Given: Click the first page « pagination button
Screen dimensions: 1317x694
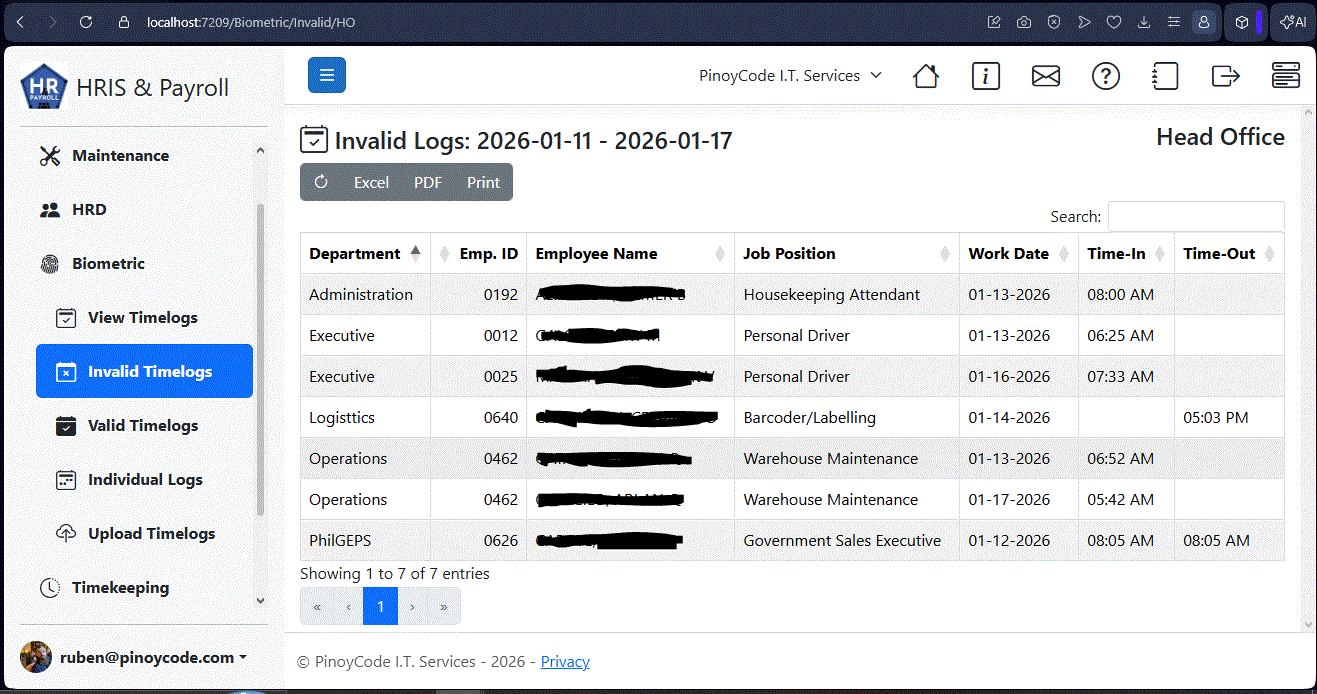Looking at the screenshot, I should [x=317, y=606].
